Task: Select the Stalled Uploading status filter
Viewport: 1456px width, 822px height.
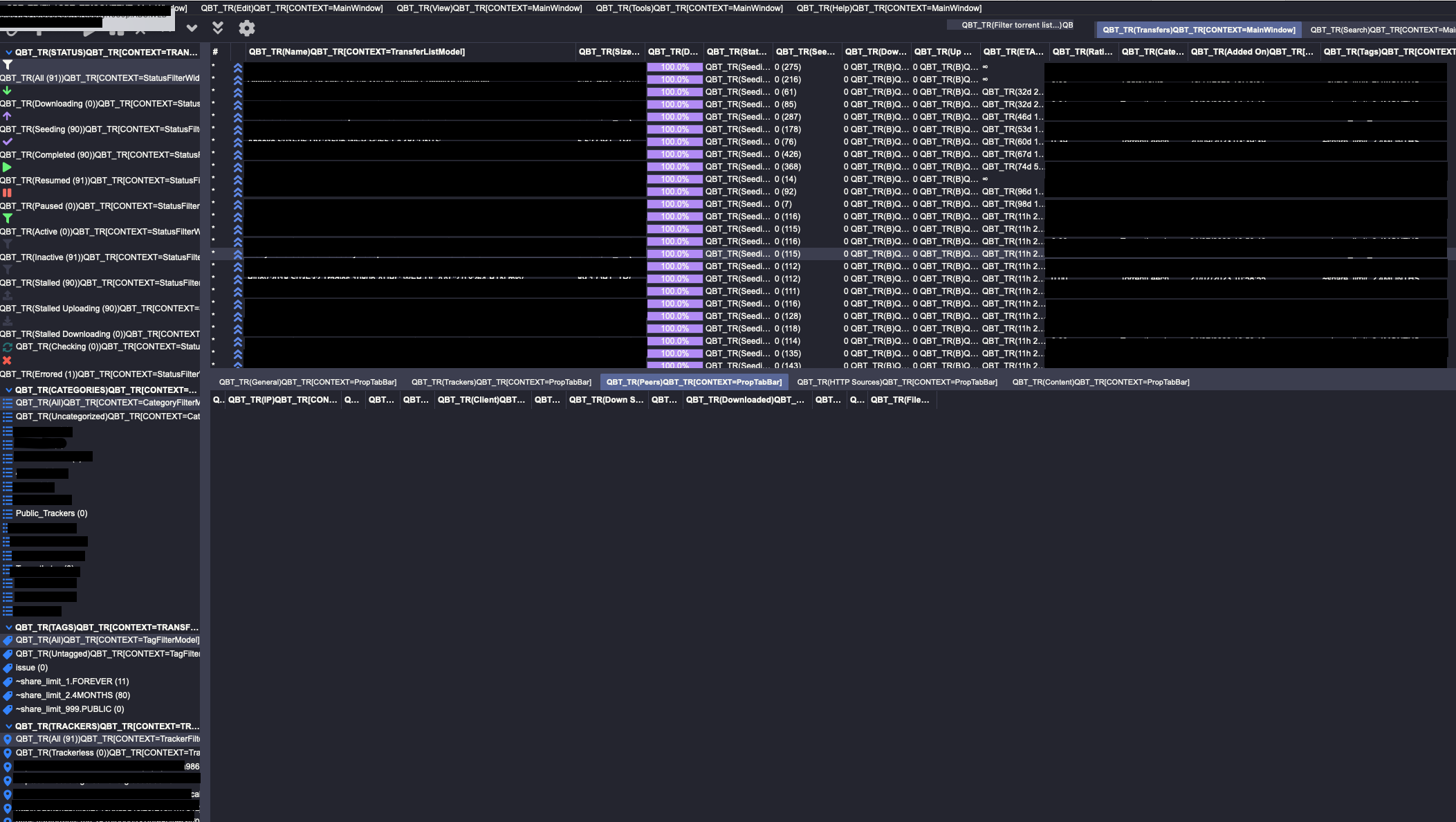Action: click(8, 295)
